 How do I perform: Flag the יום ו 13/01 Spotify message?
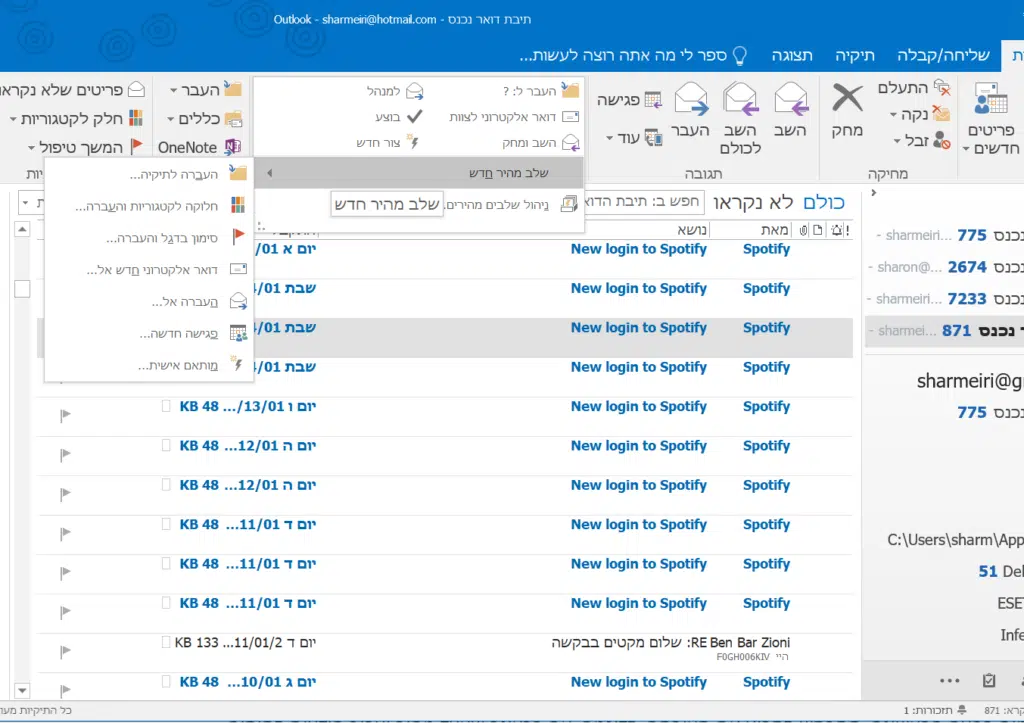pos(65,415)
